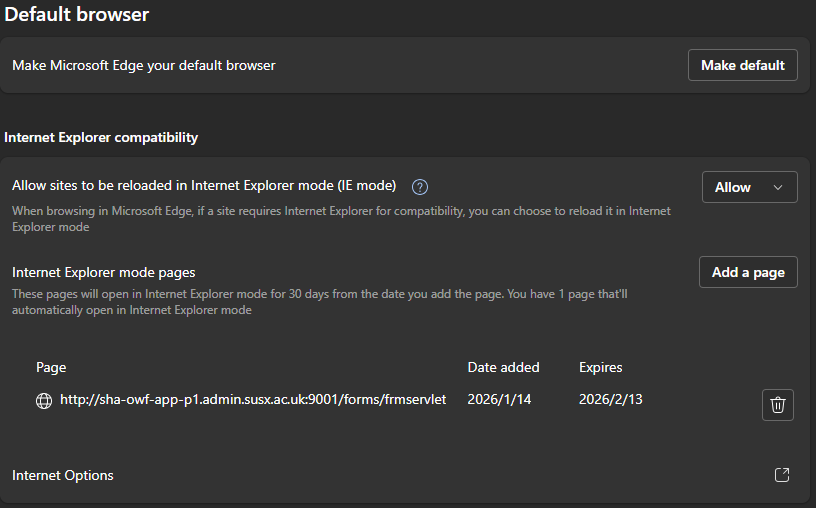
Task: Click the Expires column header
Action: [x=601, y=367]
